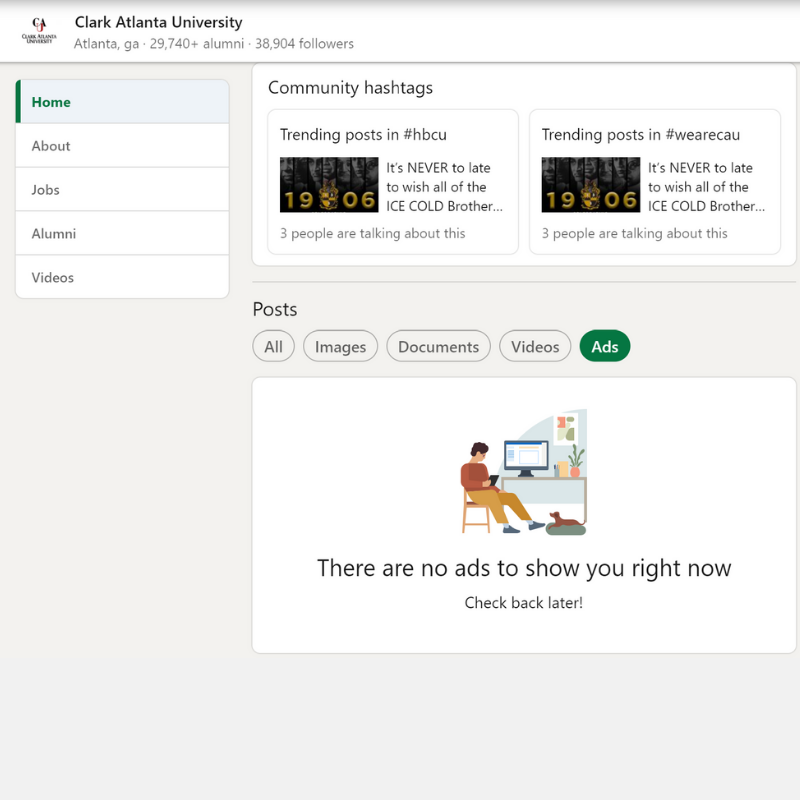Click the 29,740+ alumni text
This screenshot has height=800, width=800.
(x=196, y=43)
